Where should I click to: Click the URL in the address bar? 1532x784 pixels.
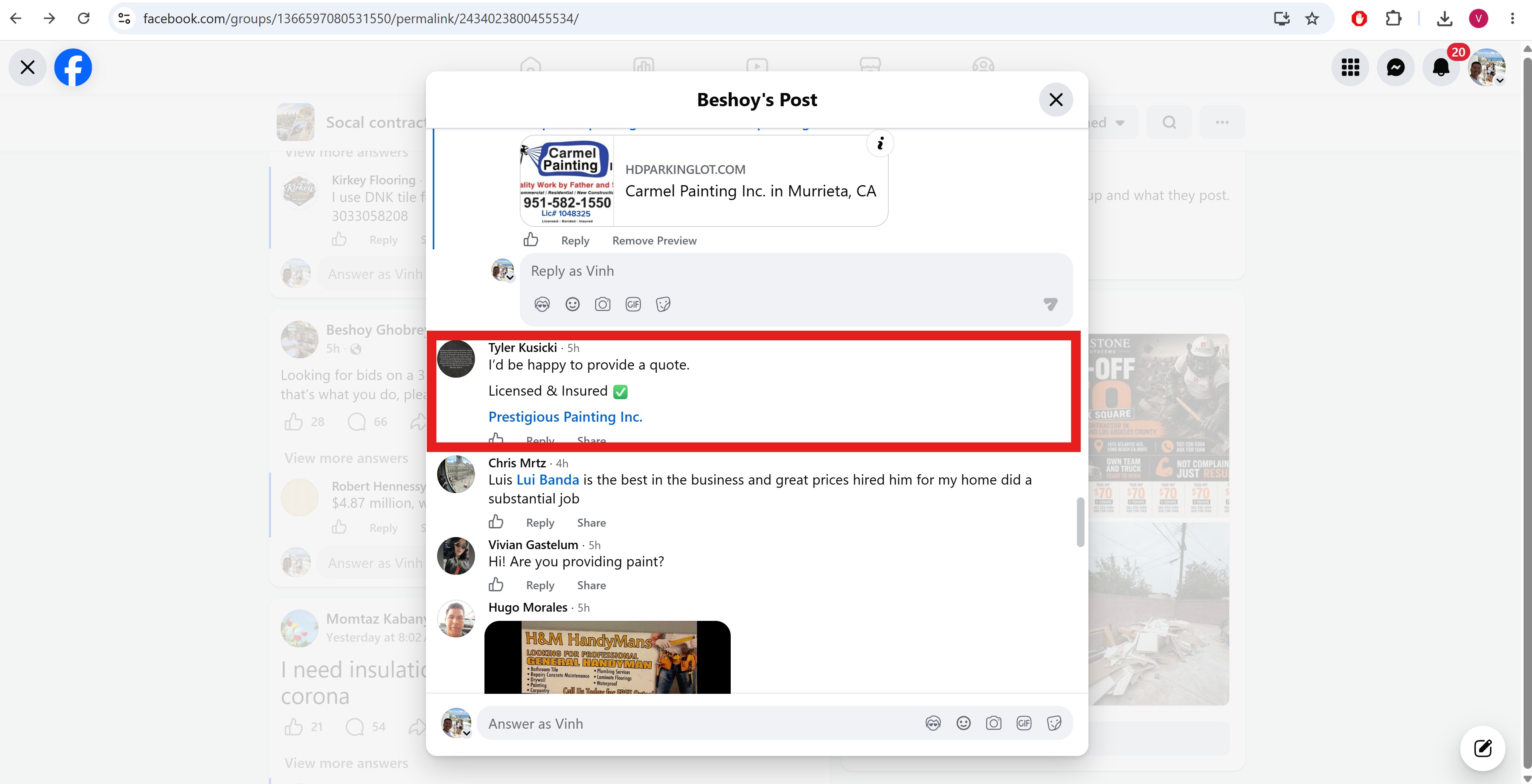point(361,18)
